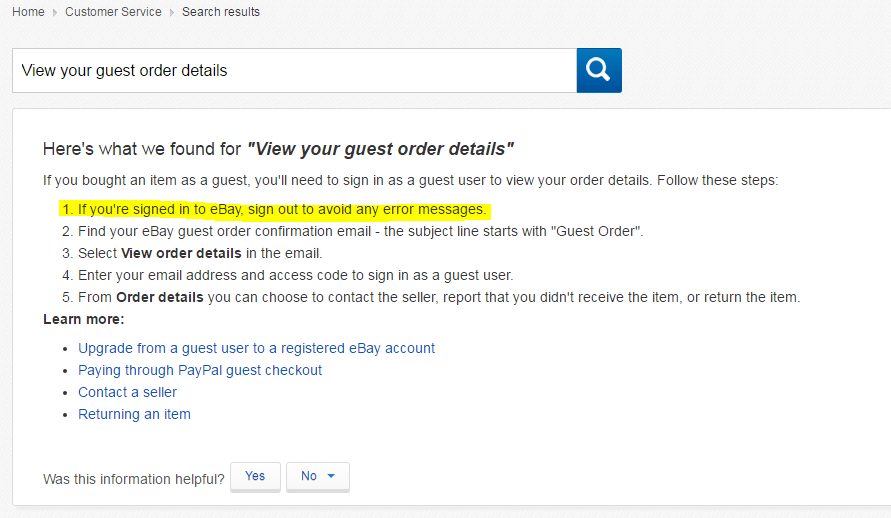Click the results heading text
The height and width of the screenshot is (518, 891).
(278, 150)
